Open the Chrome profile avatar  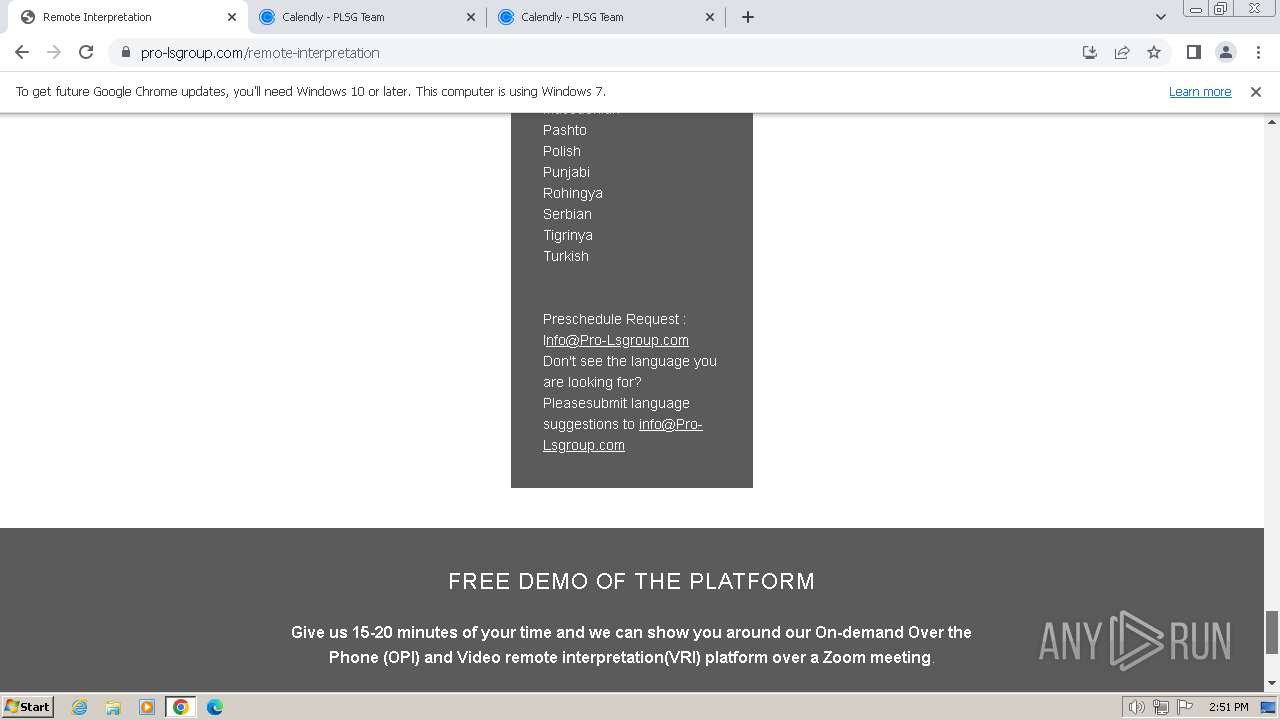pyautogui.click(x=1225, y=52)
